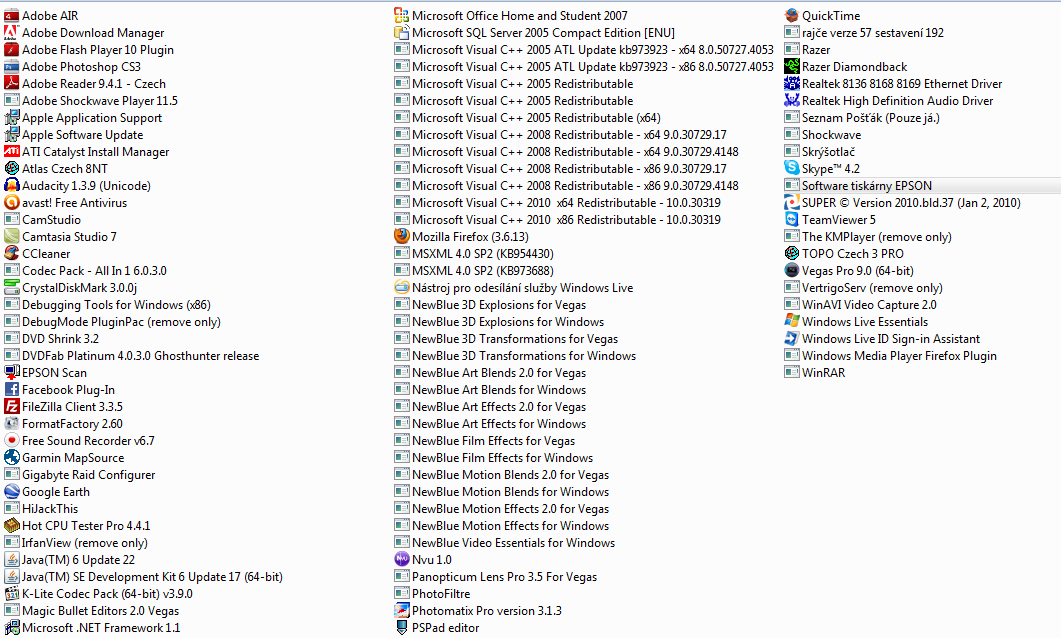Viewport: 1061px width, 638px height.
Task: Click the Garmin MapSource icon
Action: point(12,457)
